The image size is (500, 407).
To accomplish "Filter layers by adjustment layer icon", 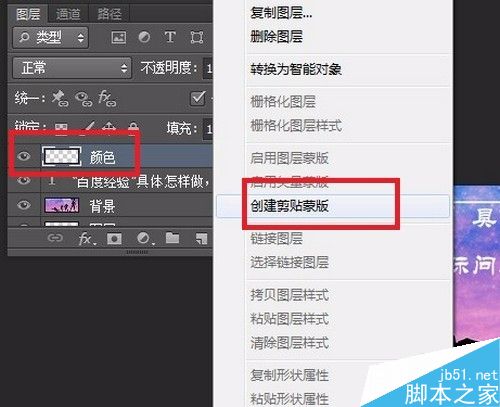I will (144, 37).
